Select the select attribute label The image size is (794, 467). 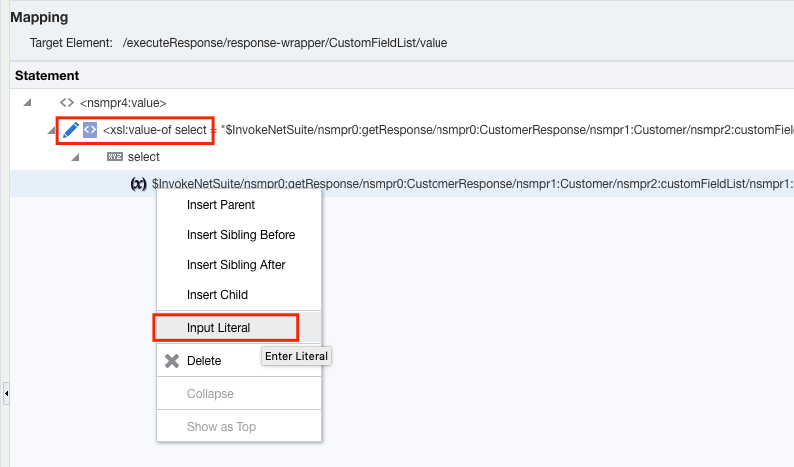click(143, 157)
